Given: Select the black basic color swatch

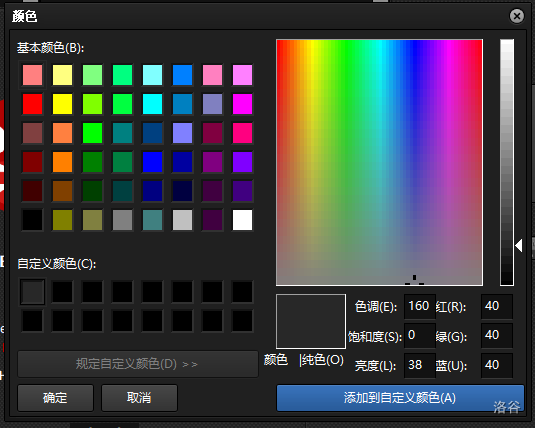Looking at the screenshot, I should click(x=32, y=220).
